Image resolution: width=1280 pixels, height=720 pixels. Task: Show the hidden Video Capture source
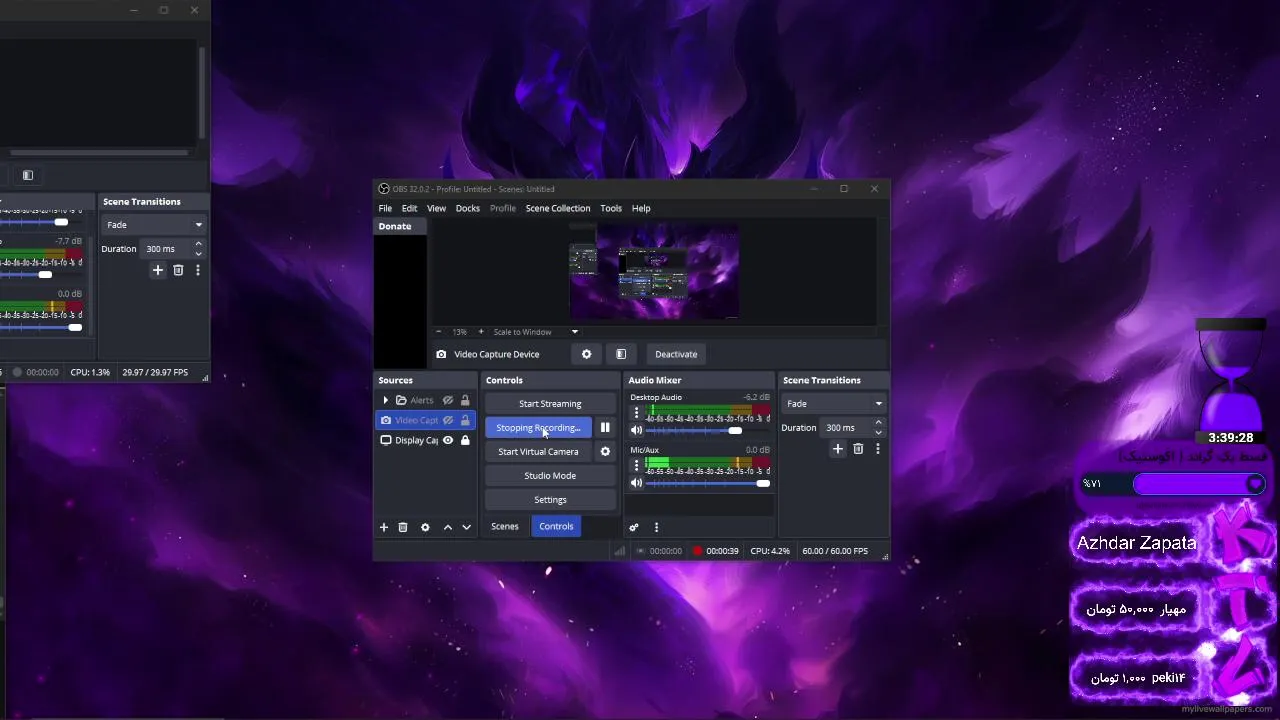(448, 420)
